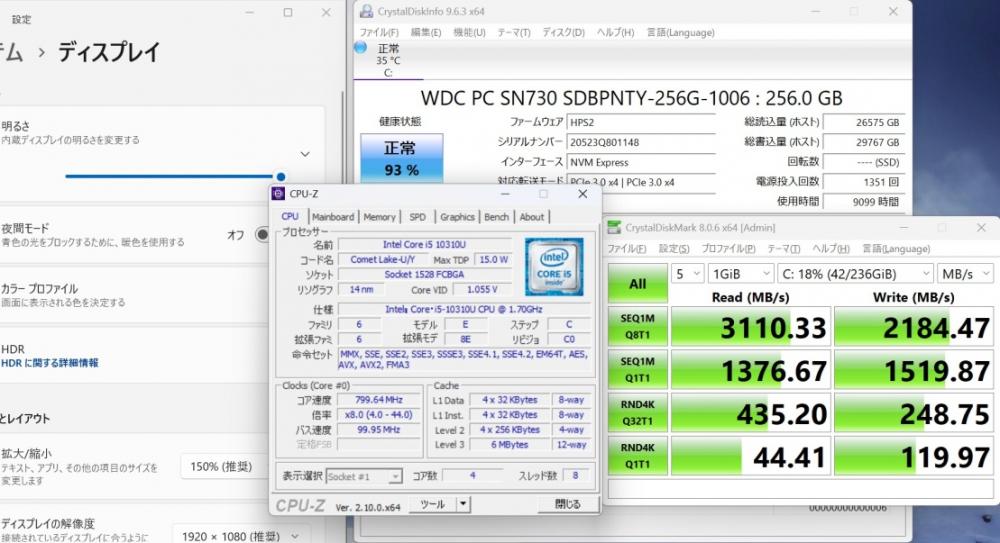Open the MB/s unit dropdown
The image size is (1000, 543).
965,274
